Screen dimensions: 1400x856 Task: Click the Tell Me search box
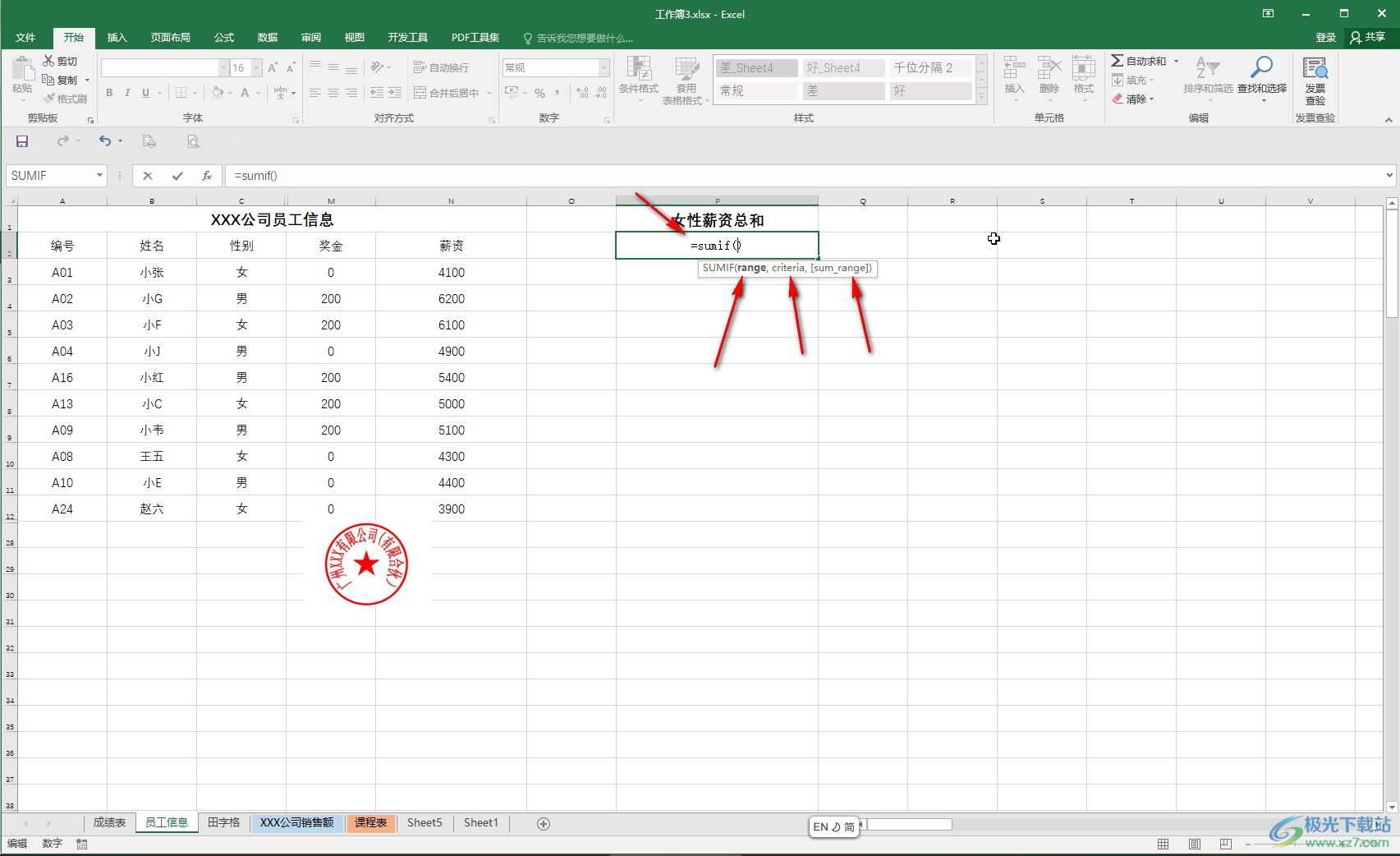(x=577, y=38)
